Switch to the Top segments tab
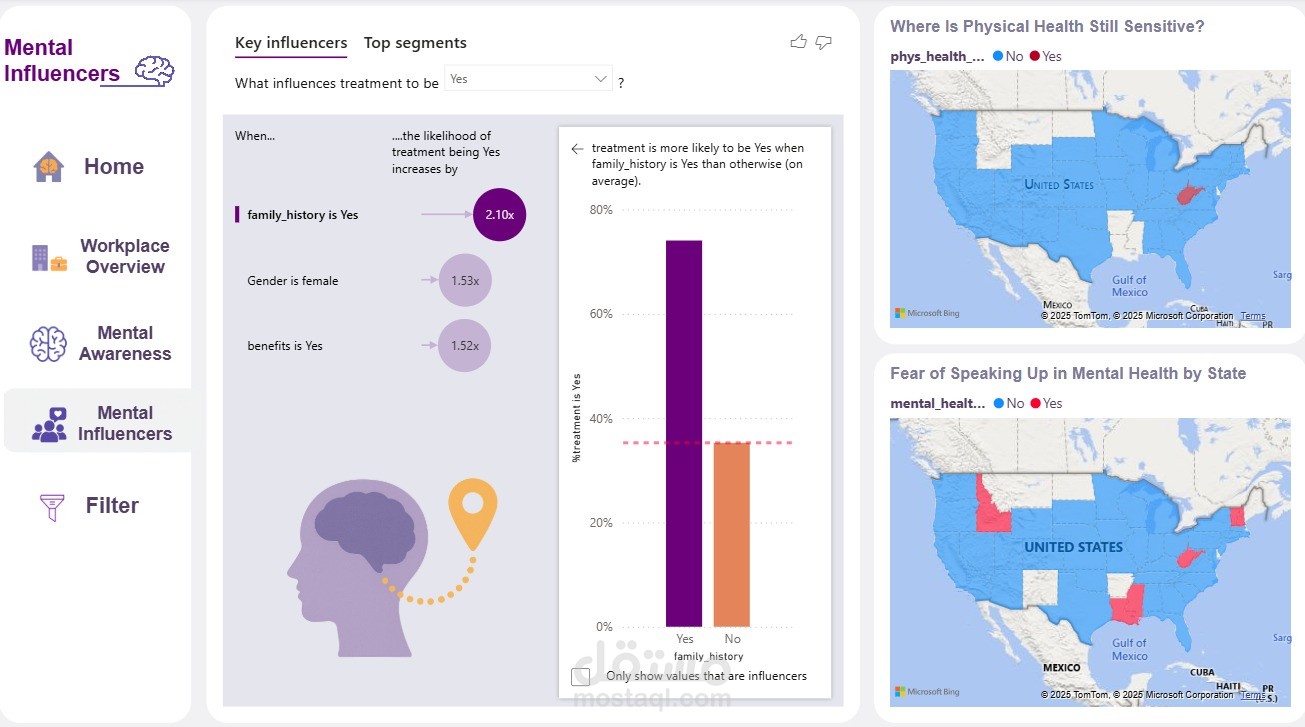Image resolution: width=1305 pixels, height=727 pixels. coord(415,43)
